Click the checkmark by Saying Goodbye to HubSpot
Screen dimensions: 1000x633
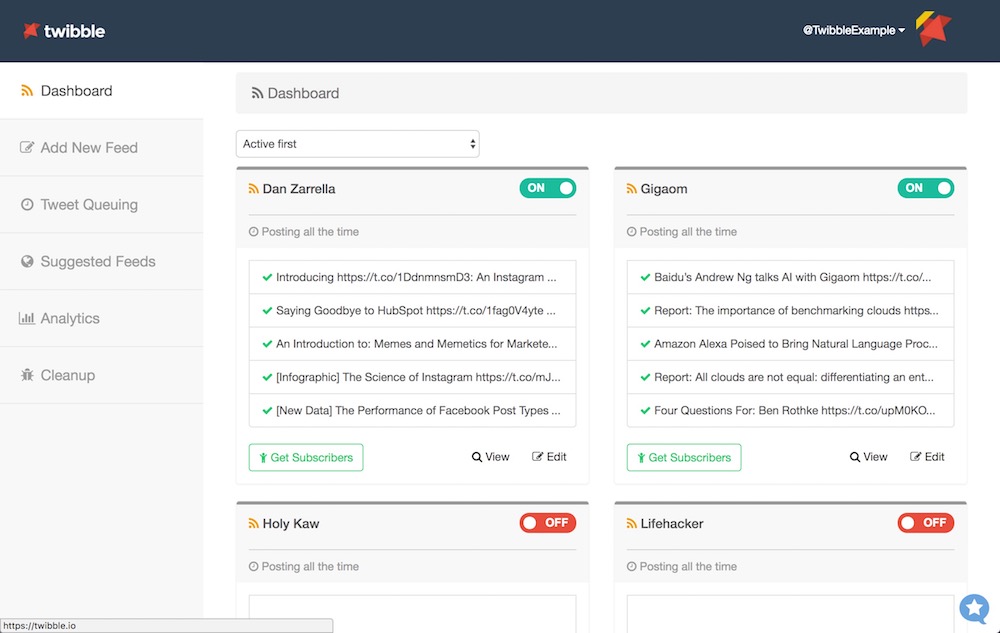(x=267, y=310)
